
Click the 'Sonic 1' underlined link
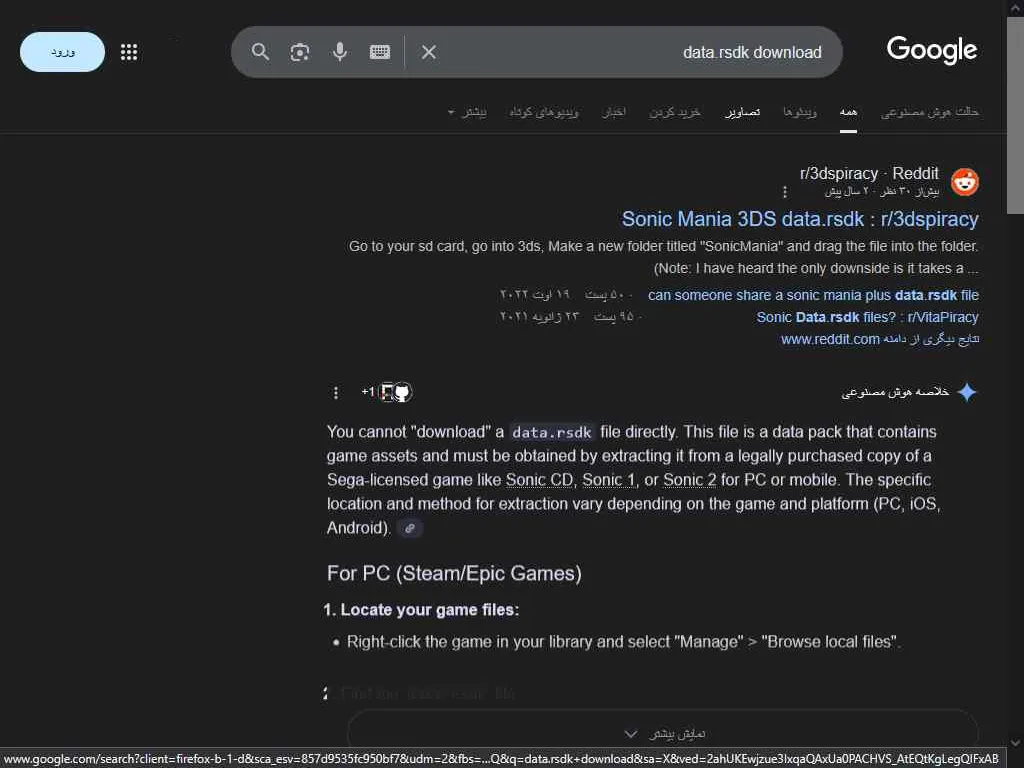608,480
